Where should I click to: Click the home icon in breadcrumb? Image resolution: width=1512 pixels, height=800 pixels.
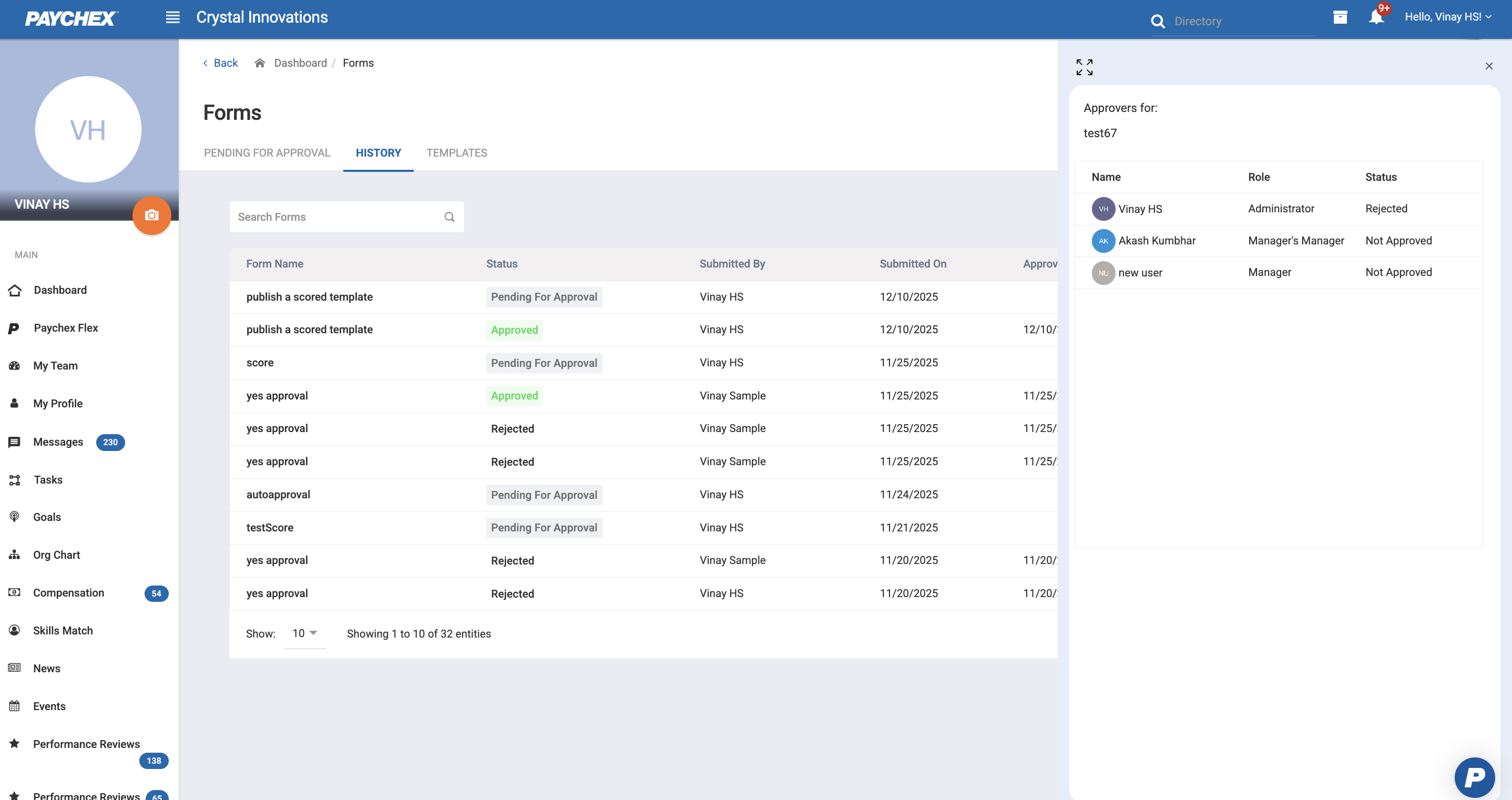click(x=260, y=63)
